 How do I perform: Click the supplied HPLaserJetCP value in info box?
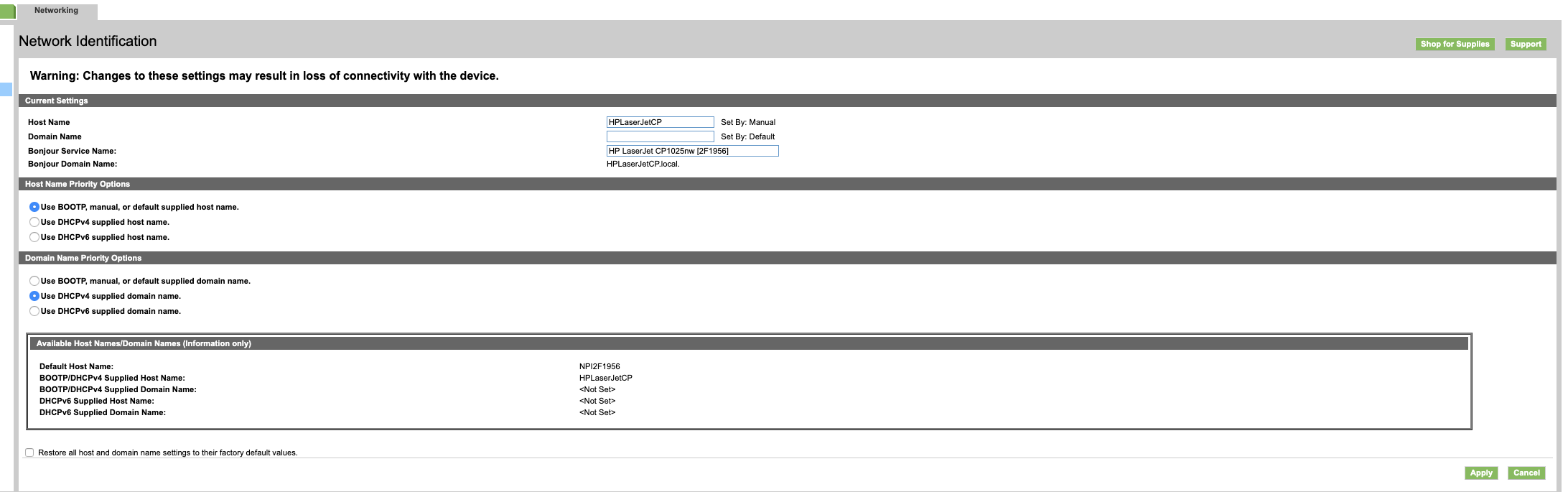pyautogui.click(x=606, y=378)
